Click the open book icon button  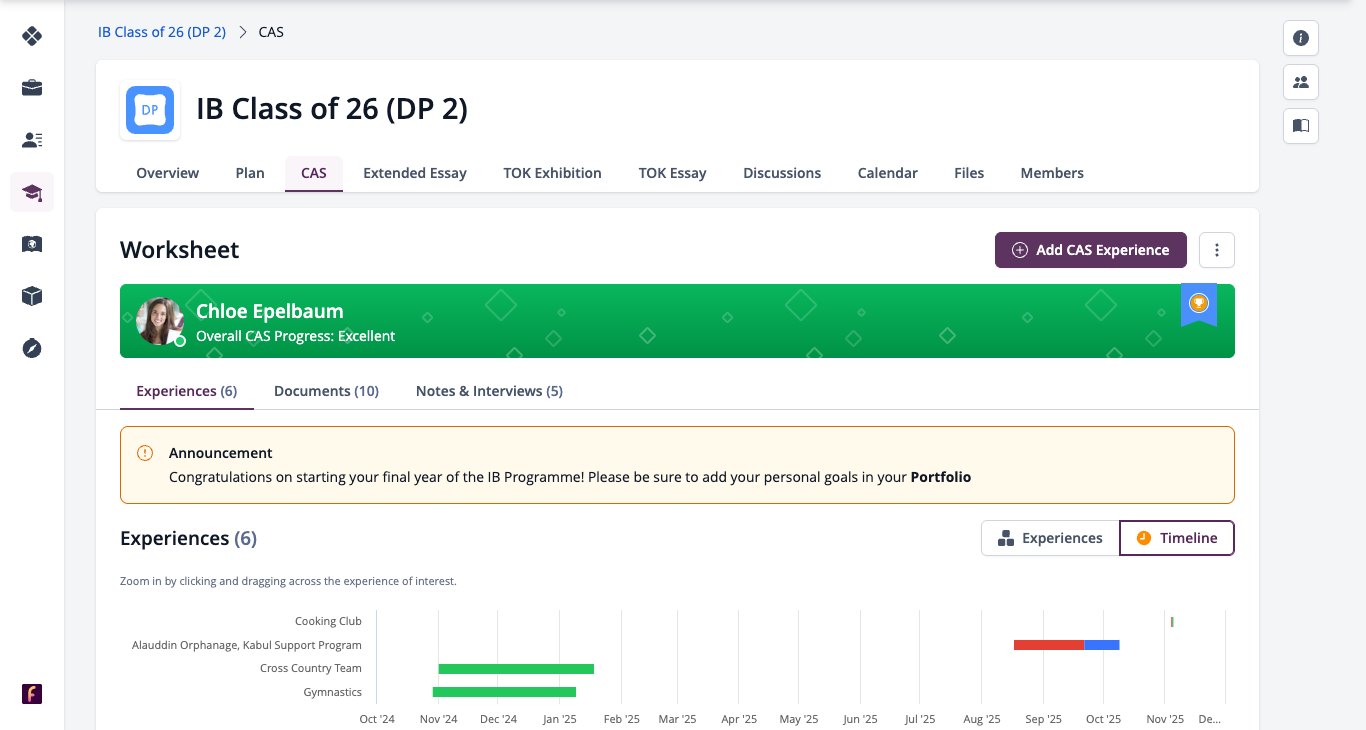click(1301, 126)
